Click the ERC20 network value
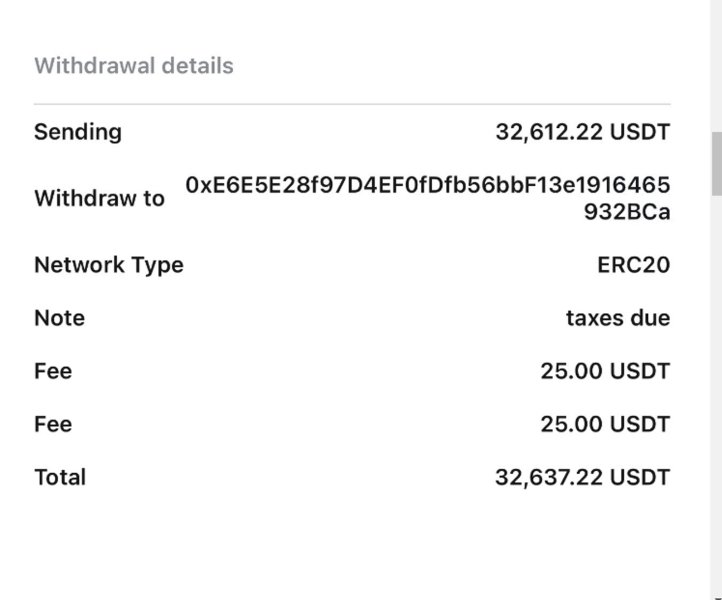The height and width of the screenshot is (600, 722). tap(633, 265)
